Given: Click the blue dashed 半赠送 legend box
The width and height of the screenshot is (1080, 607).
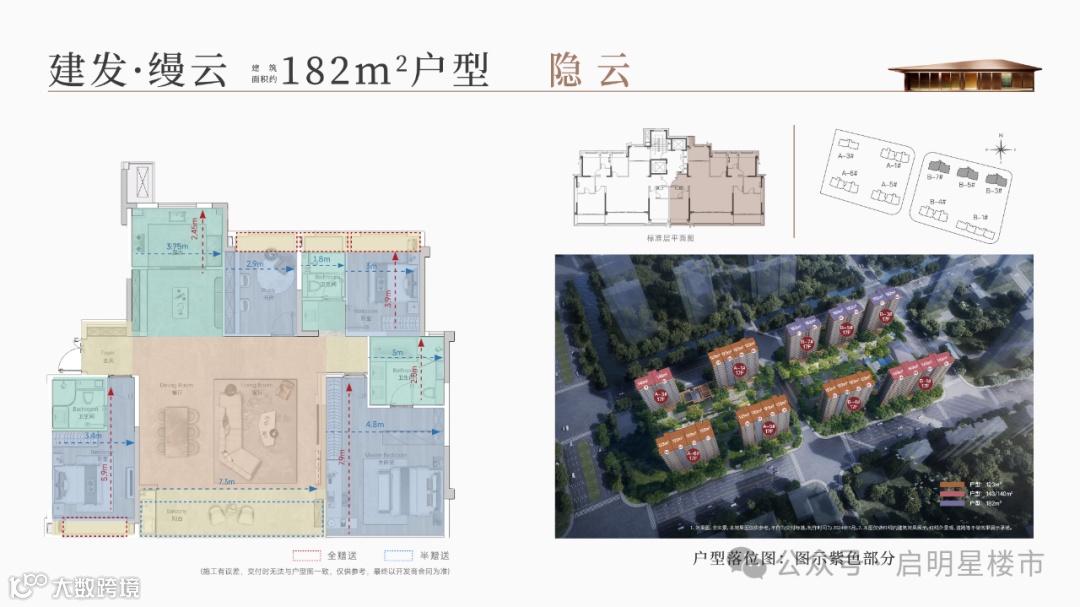Looking at the screenshot, I should [x=398, y=555].
